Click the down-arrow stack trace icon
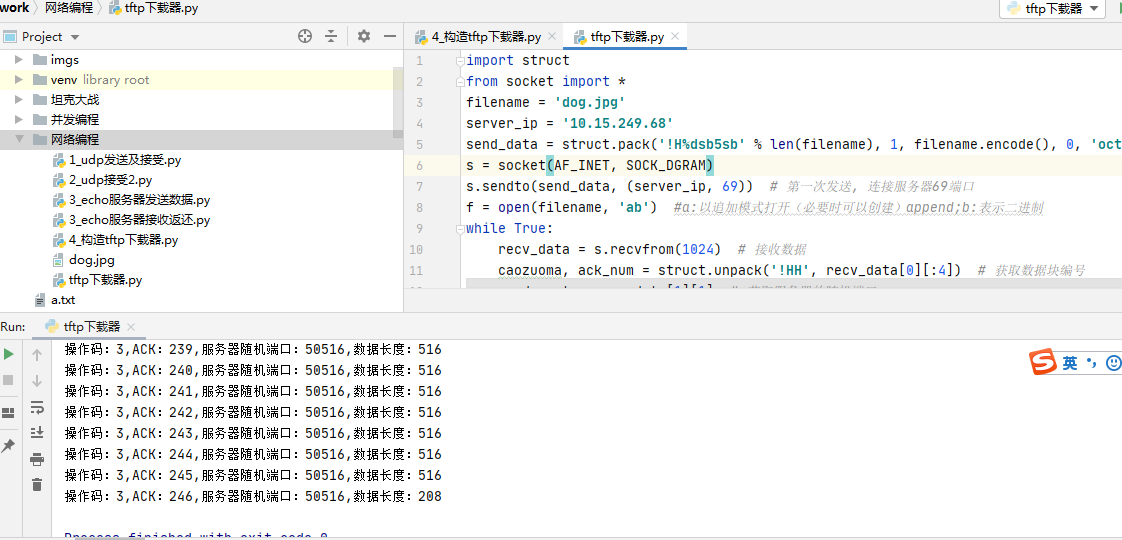 tap(37, 381)
